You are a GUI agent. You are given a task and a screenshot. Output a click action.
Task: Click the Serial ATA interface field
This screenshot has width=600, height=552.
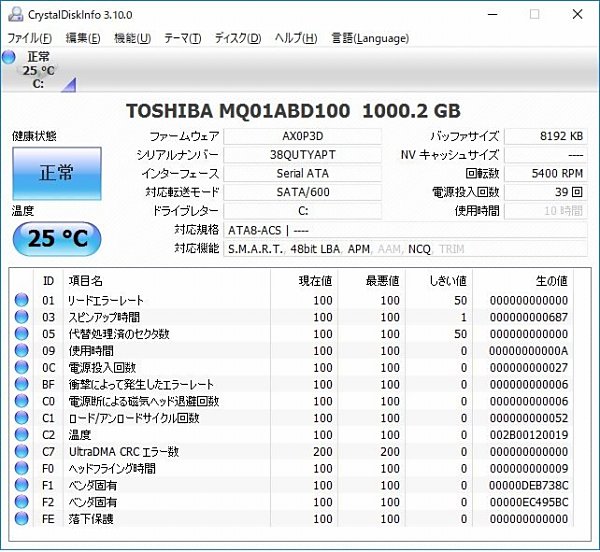(x=303, y=174)
